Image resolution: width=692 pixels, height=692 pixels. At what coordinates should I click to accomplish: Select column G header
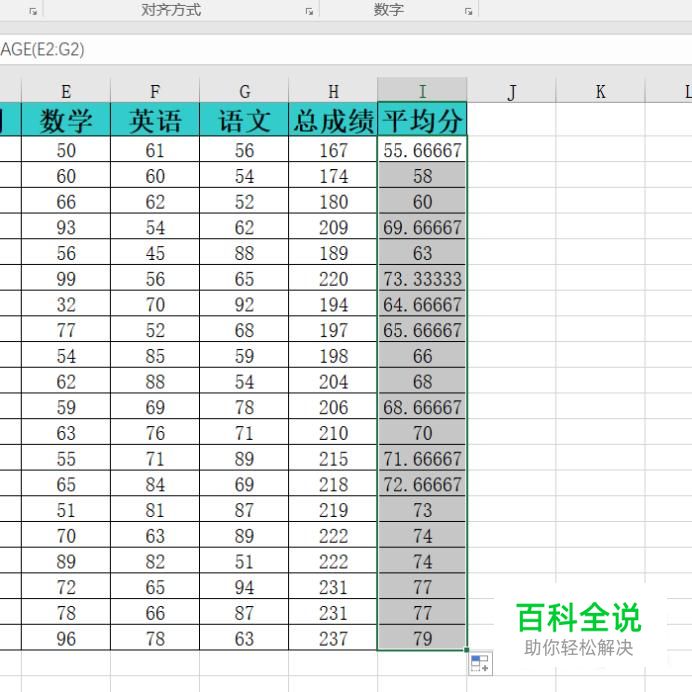click(244, 91)
